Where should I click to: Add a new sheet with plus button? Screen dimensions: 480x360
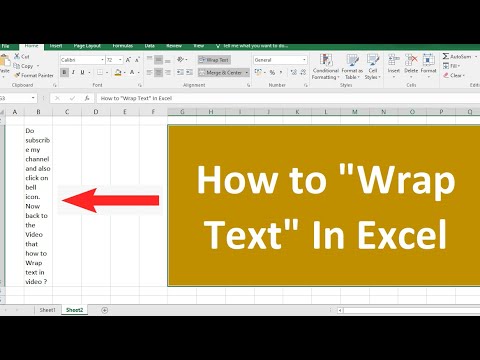coord(104,310)
